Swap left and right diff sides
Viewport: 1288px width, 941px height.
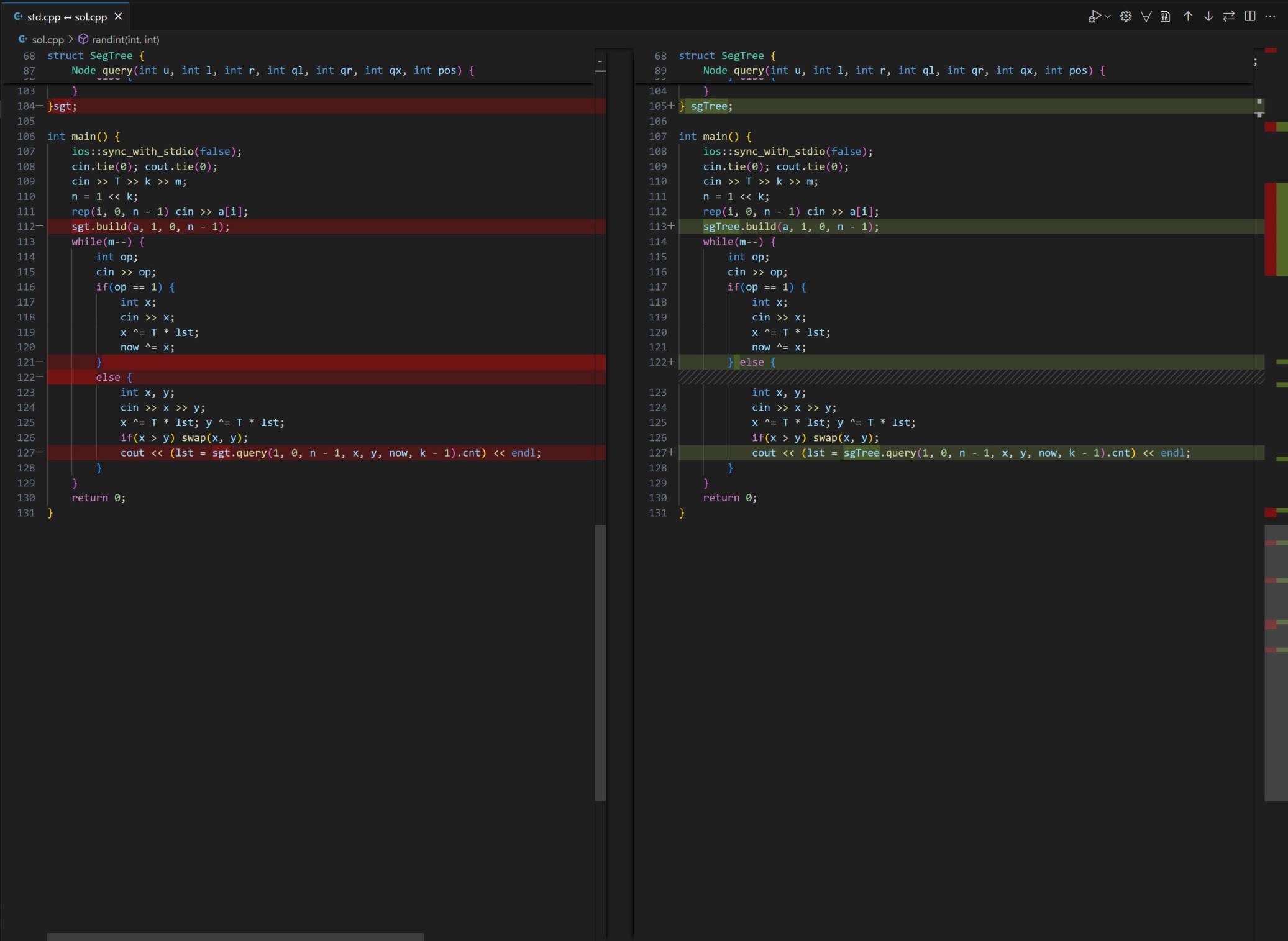point(1228,17)
